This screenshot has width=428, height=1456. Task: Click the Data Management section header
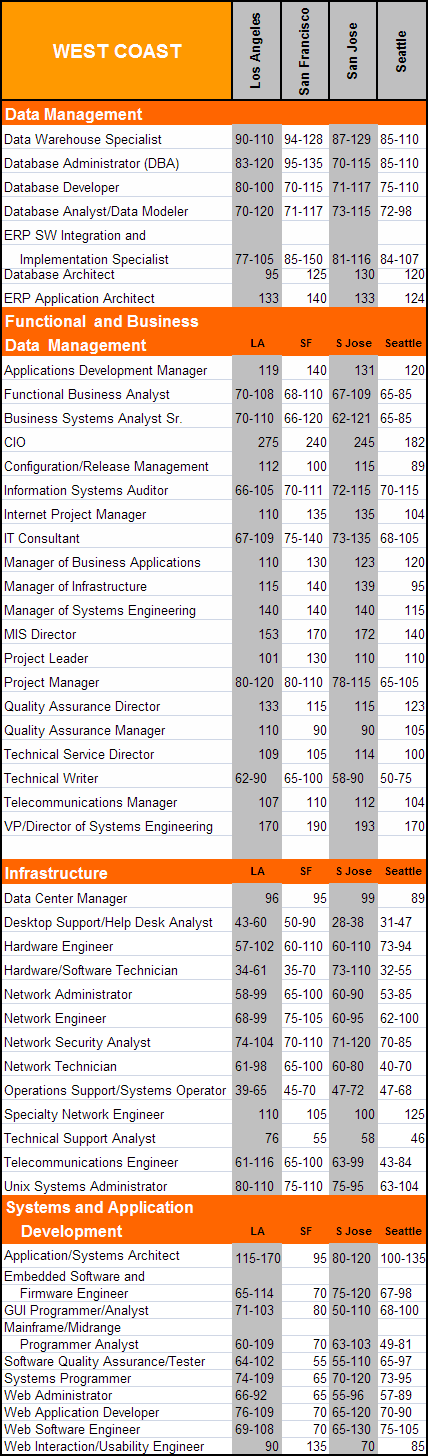point(73,114)
